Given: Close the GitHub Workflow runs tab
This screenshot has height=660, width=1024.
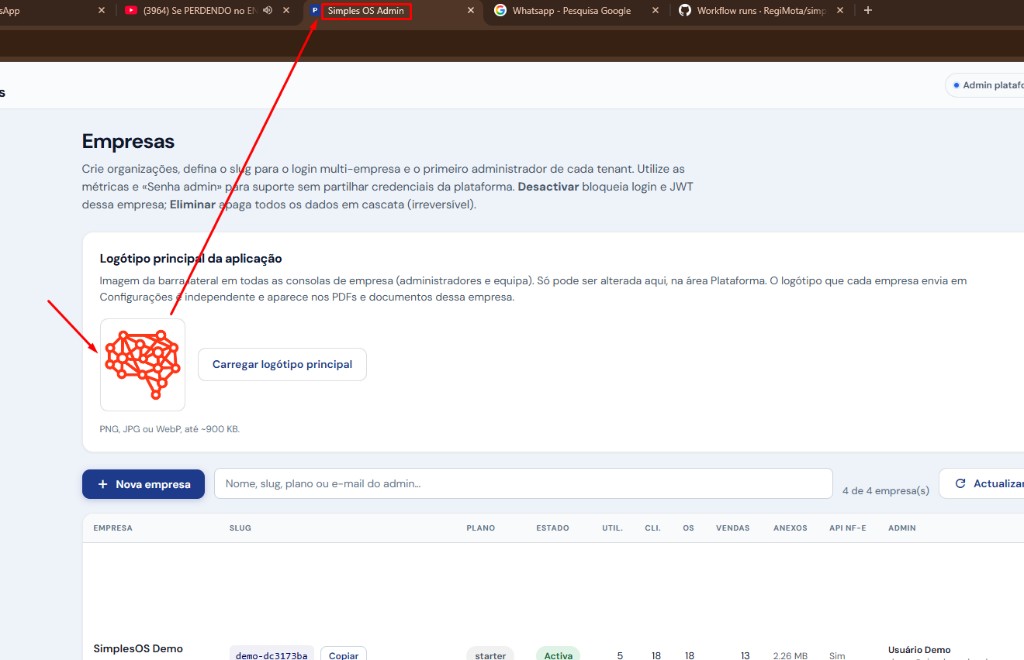Looking at the screenshot, I should point(840,10).
